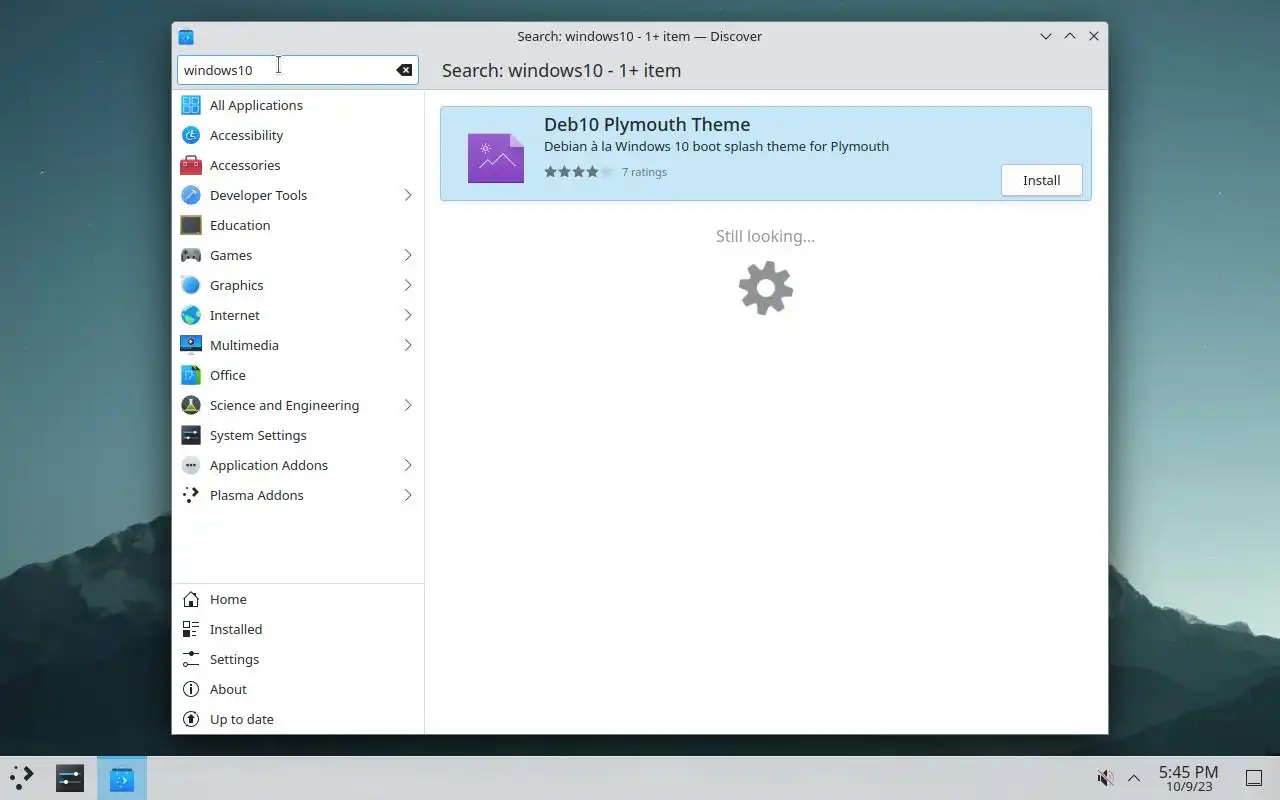Click the Still looking... status text
1280x800 pixels.
click(765, 236)
